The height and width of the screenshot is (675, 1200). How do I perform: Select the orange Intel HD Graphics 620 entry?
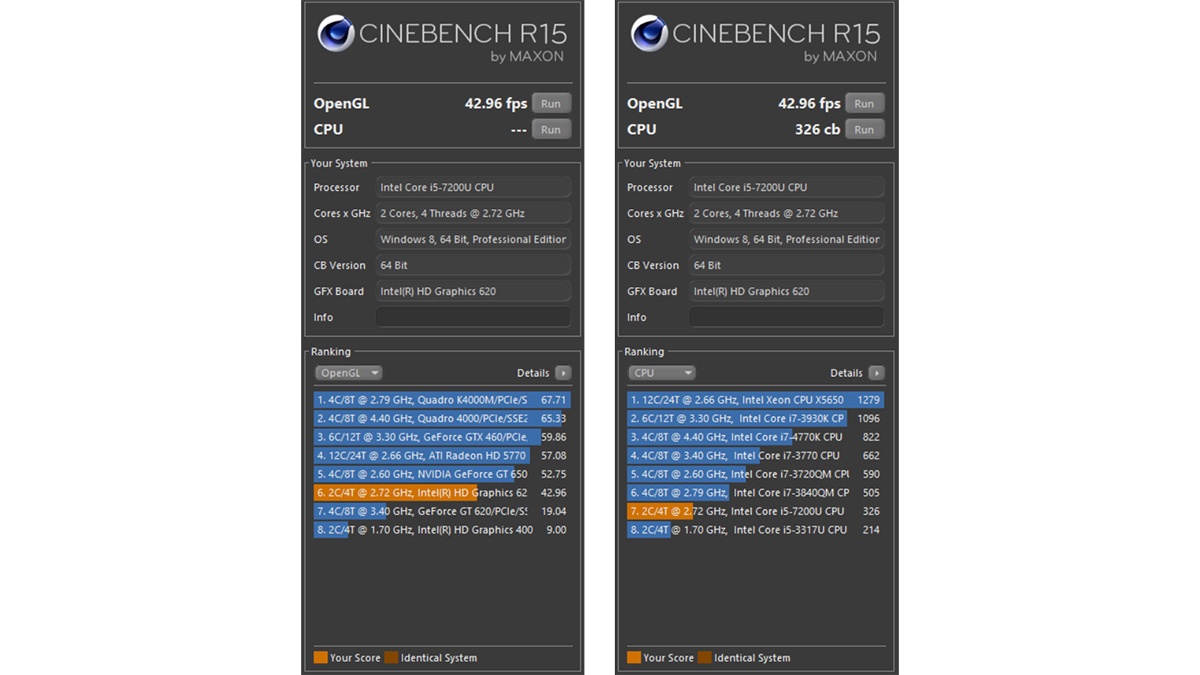(441, 493)
